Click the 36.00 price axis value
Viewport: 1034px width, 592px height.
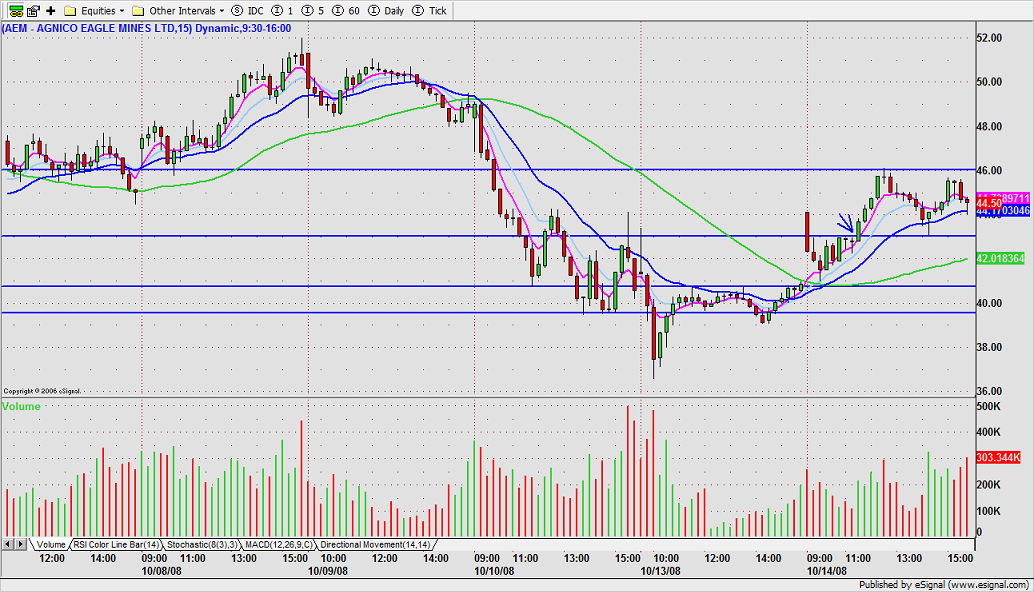point(989,391)
